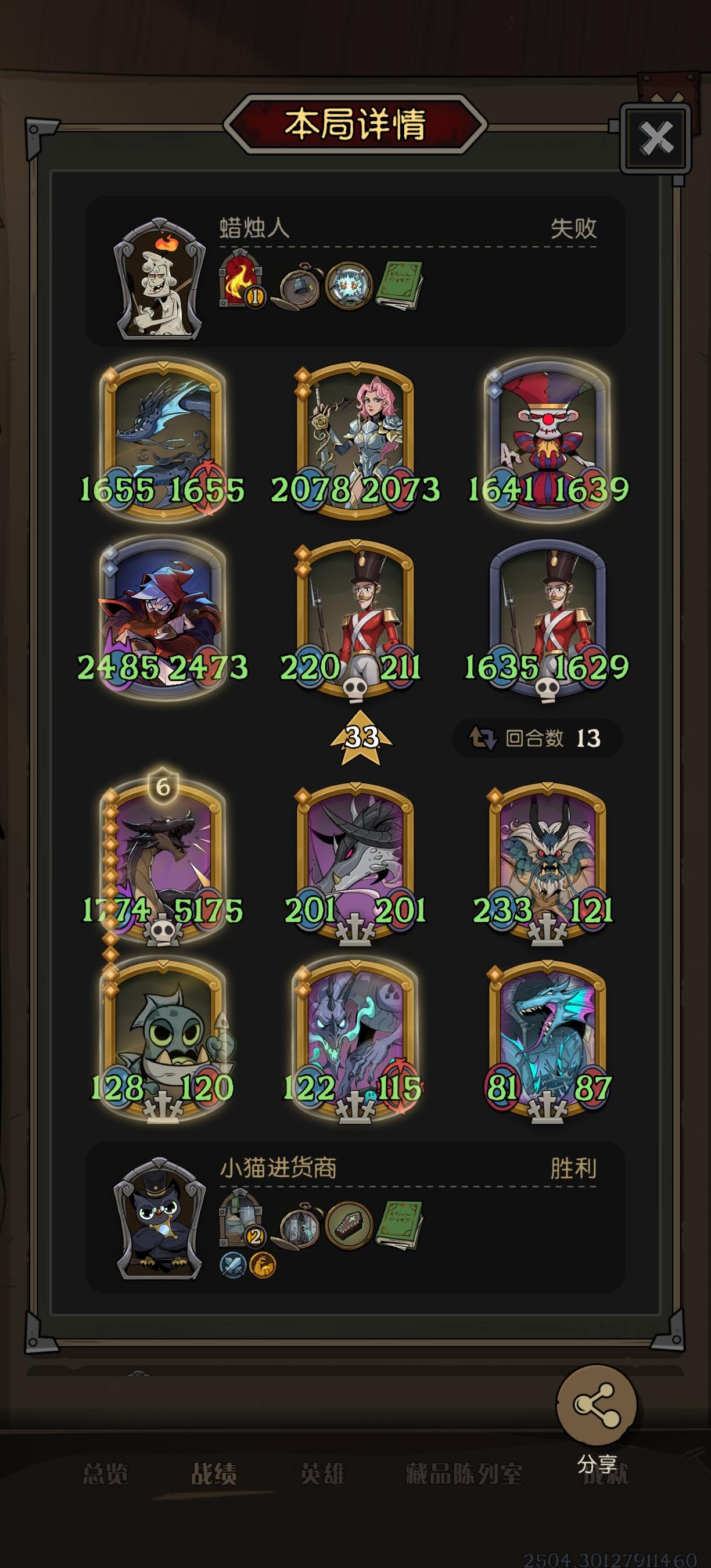Image resolution: width=711 pixels, height=1568 pixels.
Task: Tap the pocket watch icon beside owl merchant
Action: (296, 1225)
